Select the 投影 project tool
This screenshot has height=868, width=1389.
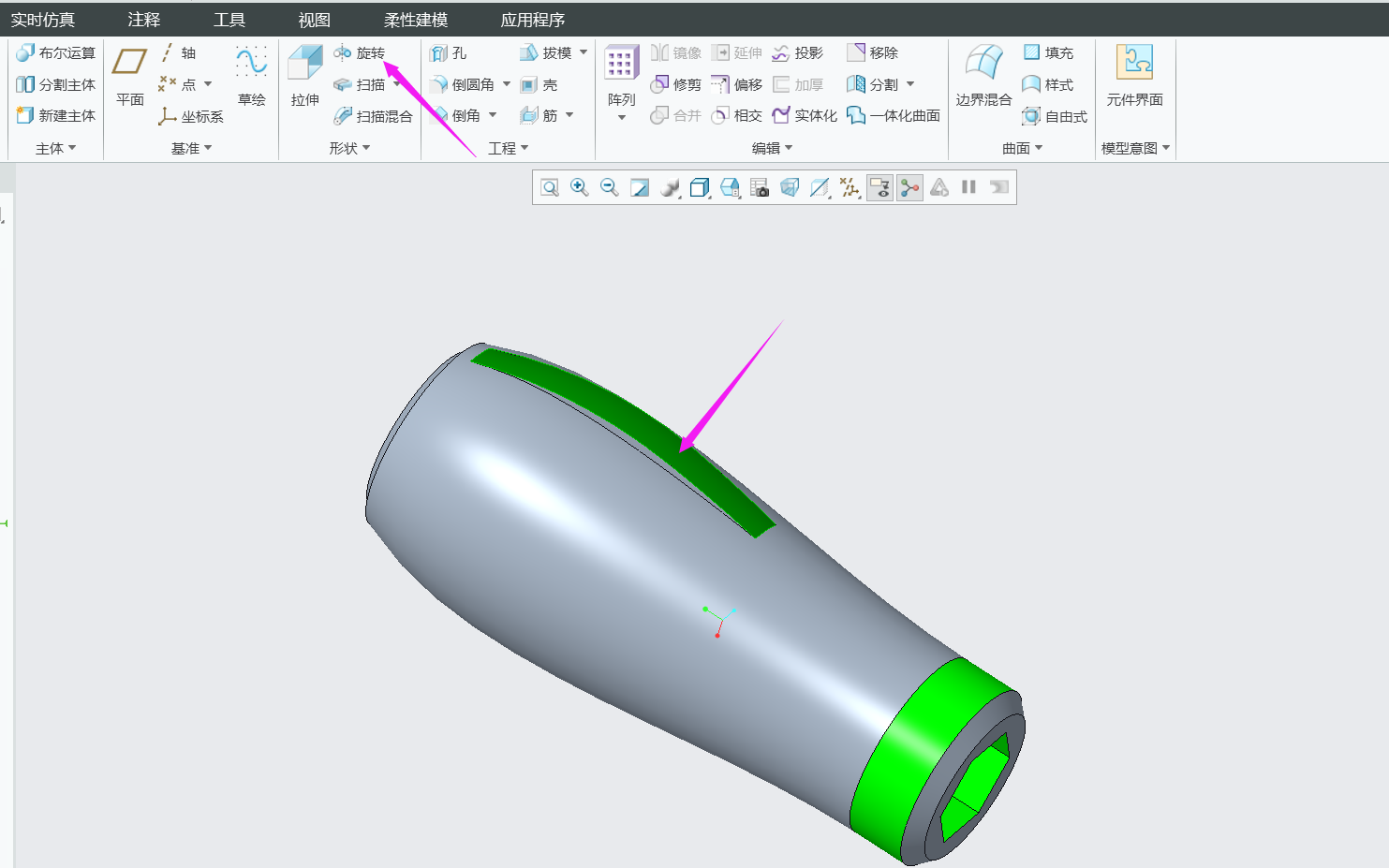point(797,53)
